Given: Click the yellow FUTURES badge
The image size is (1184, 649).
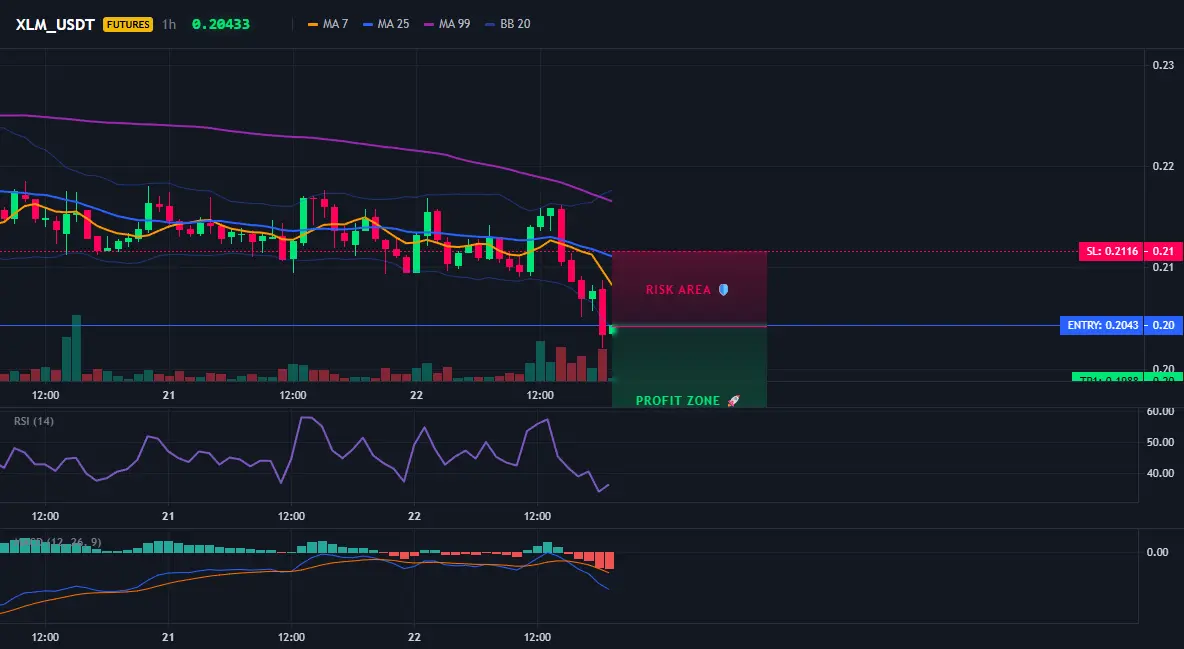Looking at the screenshot, I should [x=128, y=24].
